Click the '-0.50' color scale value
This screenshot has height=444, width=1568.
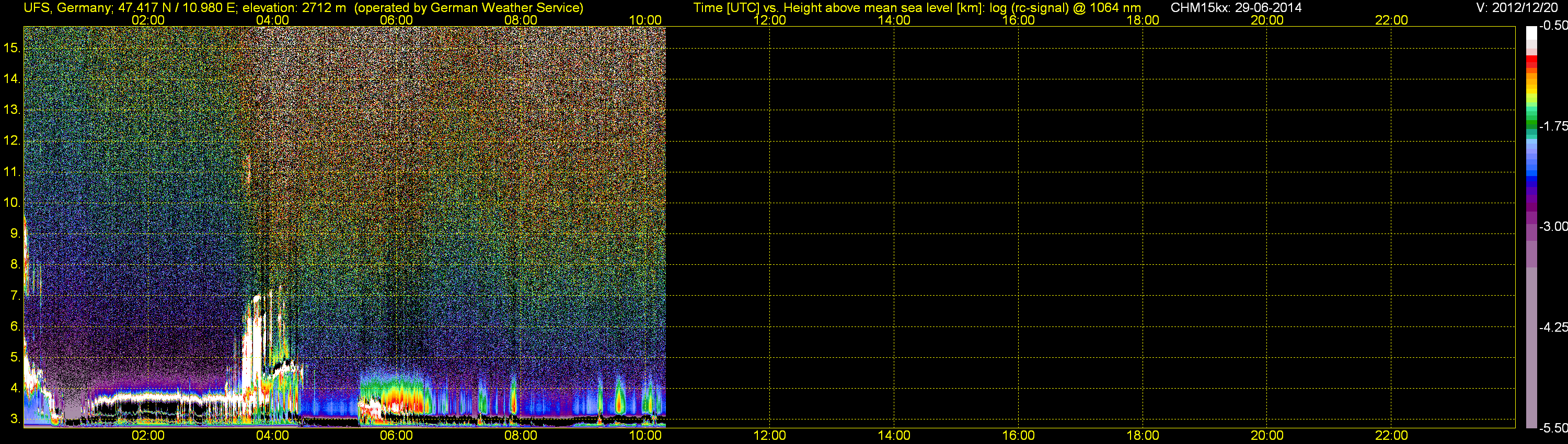pos(1553,26)
